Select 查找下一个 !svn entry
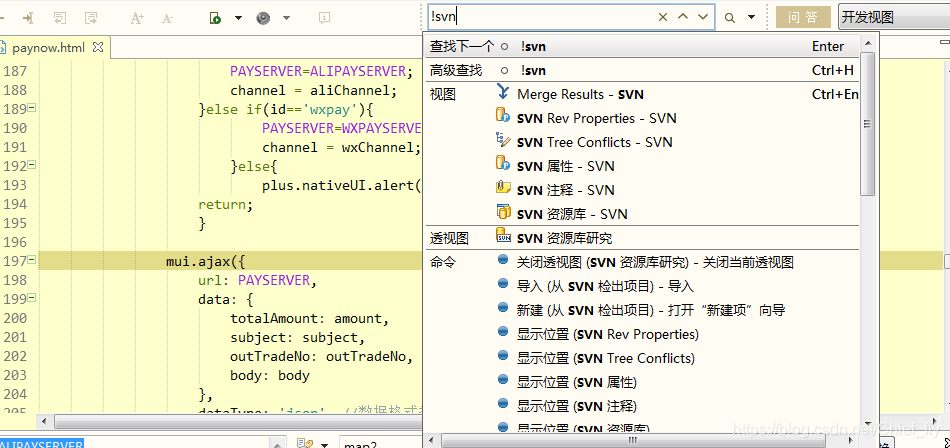950x448 pixels. [x=643, y=46]
